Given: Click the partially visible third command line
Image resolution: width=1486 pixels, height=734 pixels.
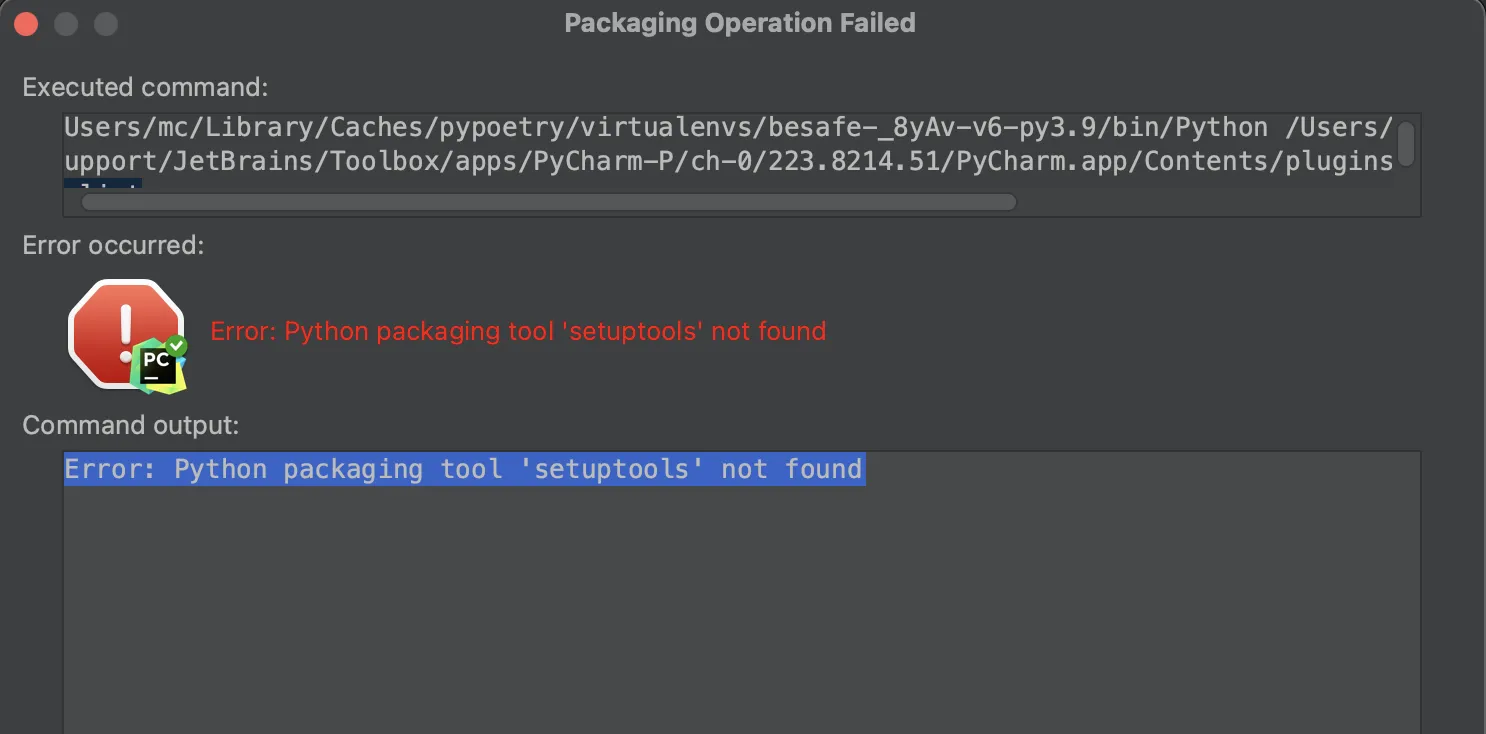Looking at the screenshot, I should point(104,184).
